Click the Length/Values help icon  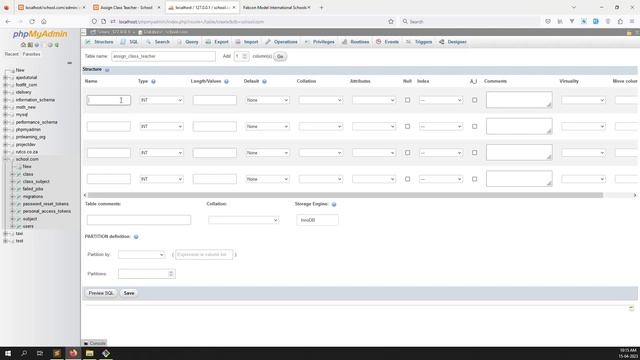tap(227, 82)
